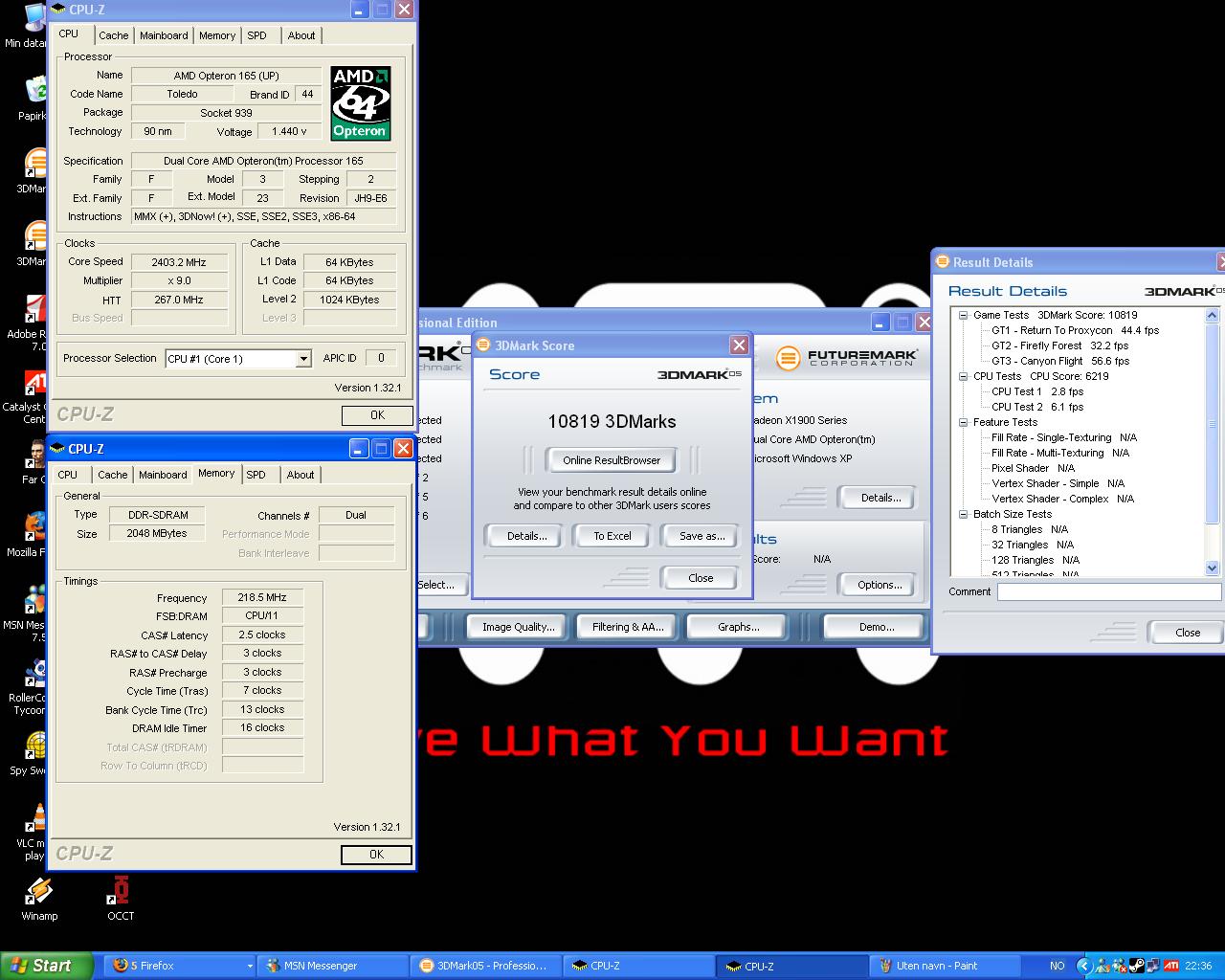Collapse the Game Tests tree node
Screen dimensions: 1225x980
point(964,315)
